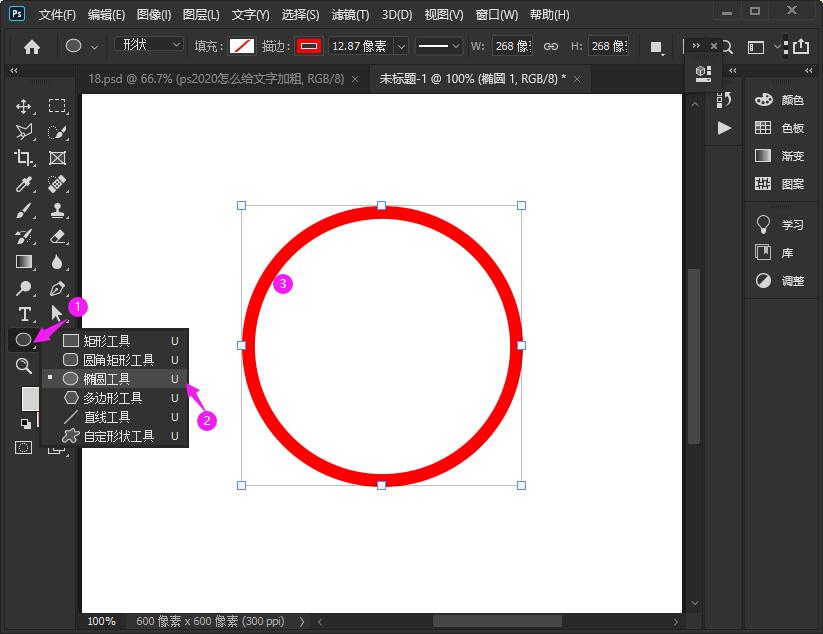This screenshot has height=634, width=823.
Task: Switch to the 18.psd document tab
Action: click(216, 78)
